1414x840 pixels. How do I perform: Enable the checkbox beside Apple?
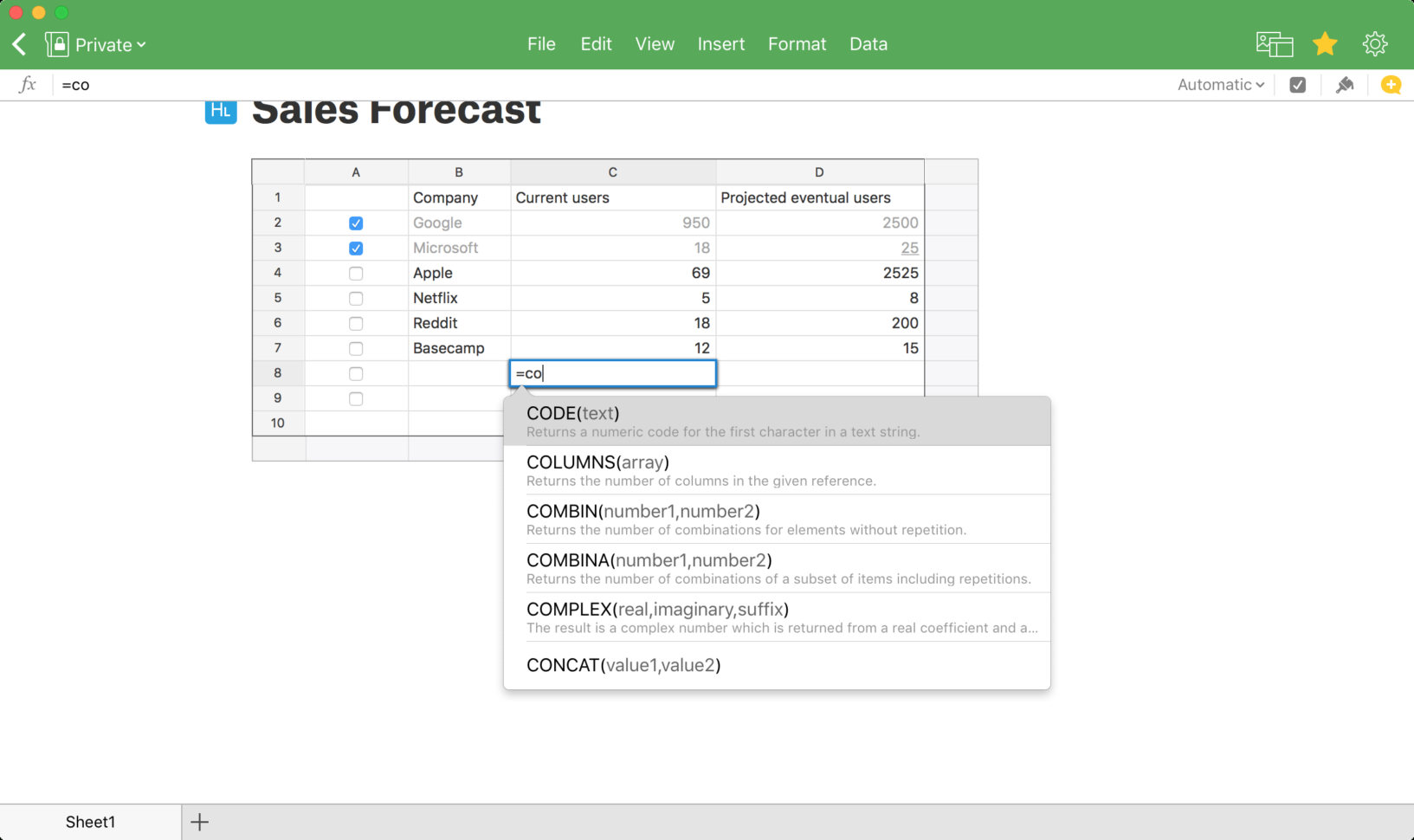(x=356, y=273)
